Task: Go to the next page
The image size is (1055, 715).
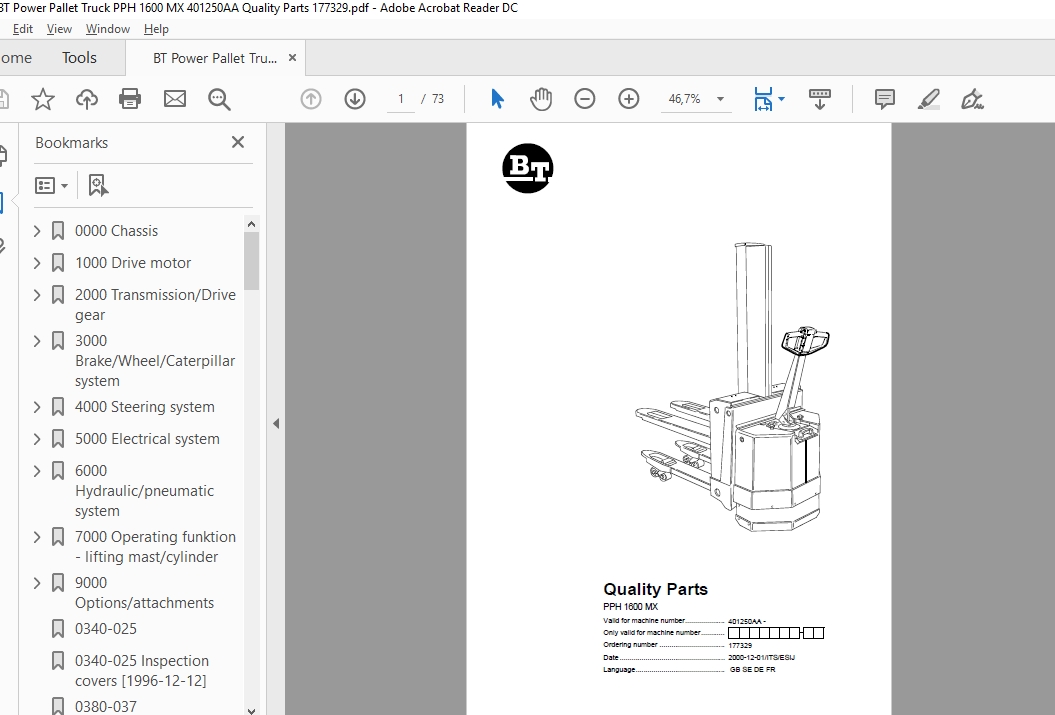Action: [355, 100]
